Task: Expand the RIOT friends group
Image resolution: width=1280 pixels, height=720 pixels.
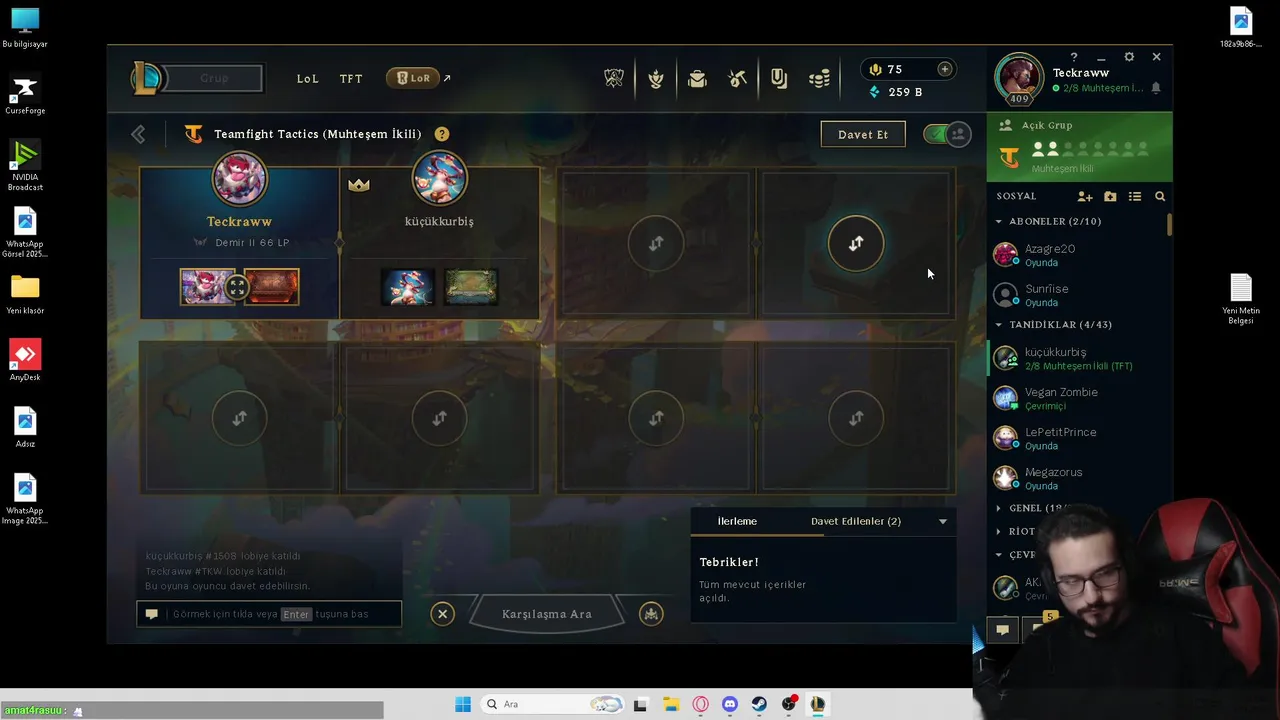Action: pyautogui.click(x=998, y=532)
